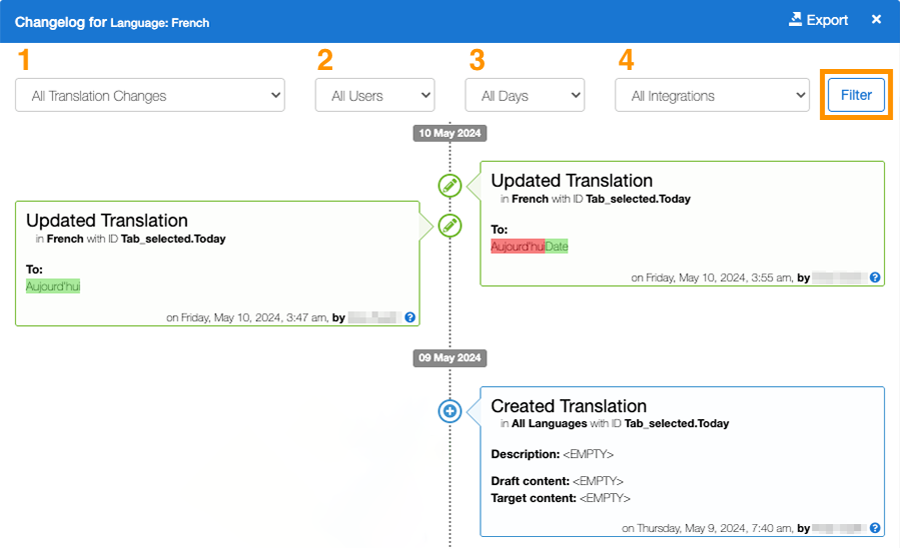Click the green Aujourd'hui text in left card
Screen dimensions: 900x548
53,286
